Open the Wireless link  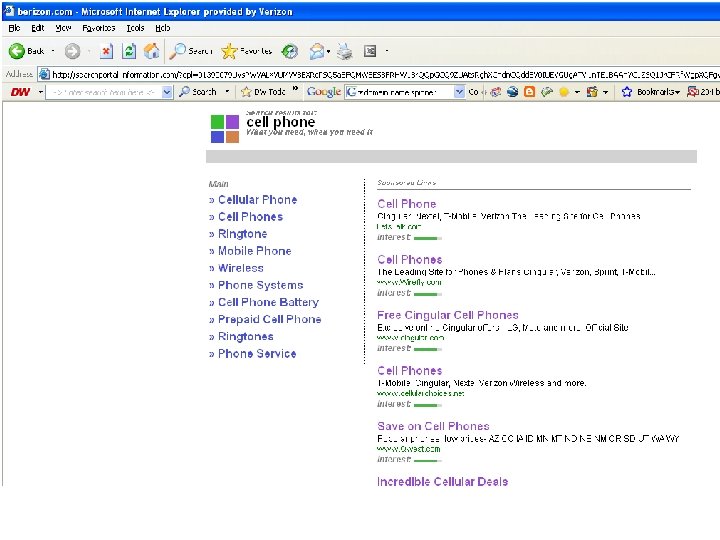(x=241, y=268)
